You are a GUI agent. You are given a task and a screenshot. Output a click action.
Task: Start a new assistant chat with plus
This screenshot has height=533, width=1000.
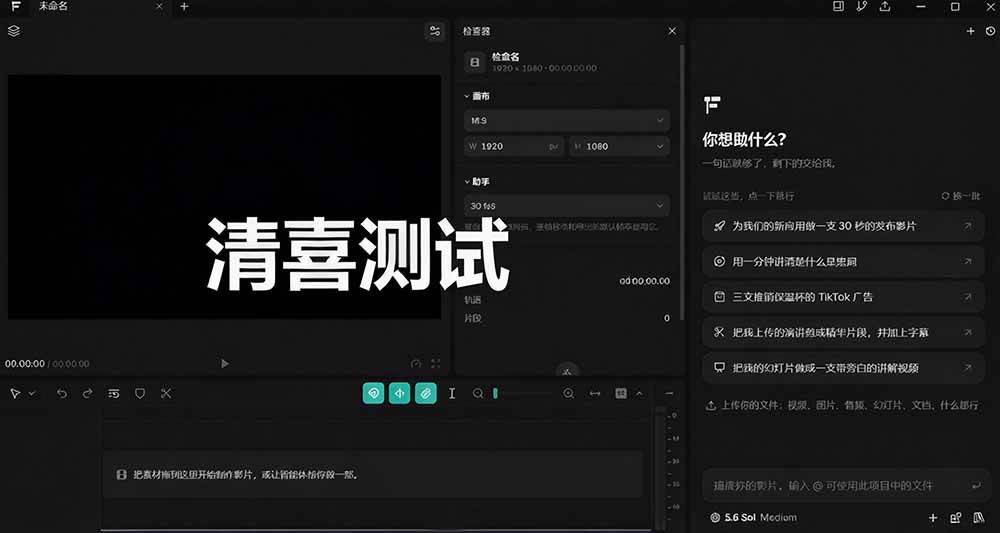point(971,31)
